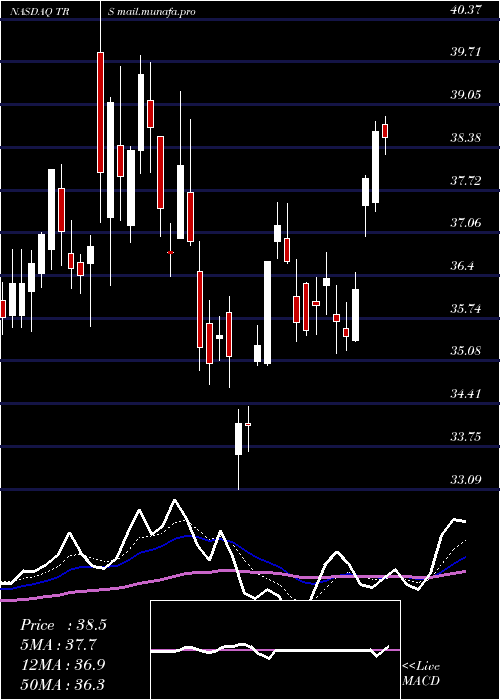Click the last red candle near 38.5
The height and width of the screenshot is (700, 500).
(385, 131)
